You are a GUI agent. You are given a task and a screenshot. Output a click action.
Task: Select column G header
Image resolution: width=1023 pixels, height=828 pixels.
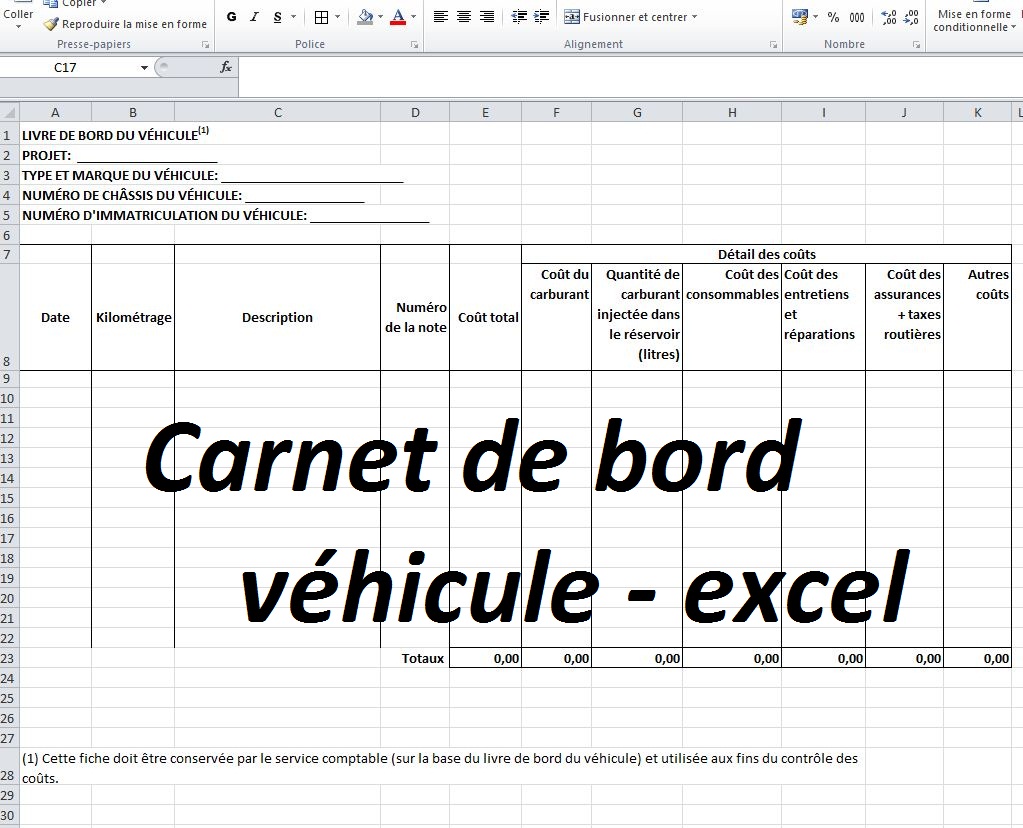(x=637, y=112)
